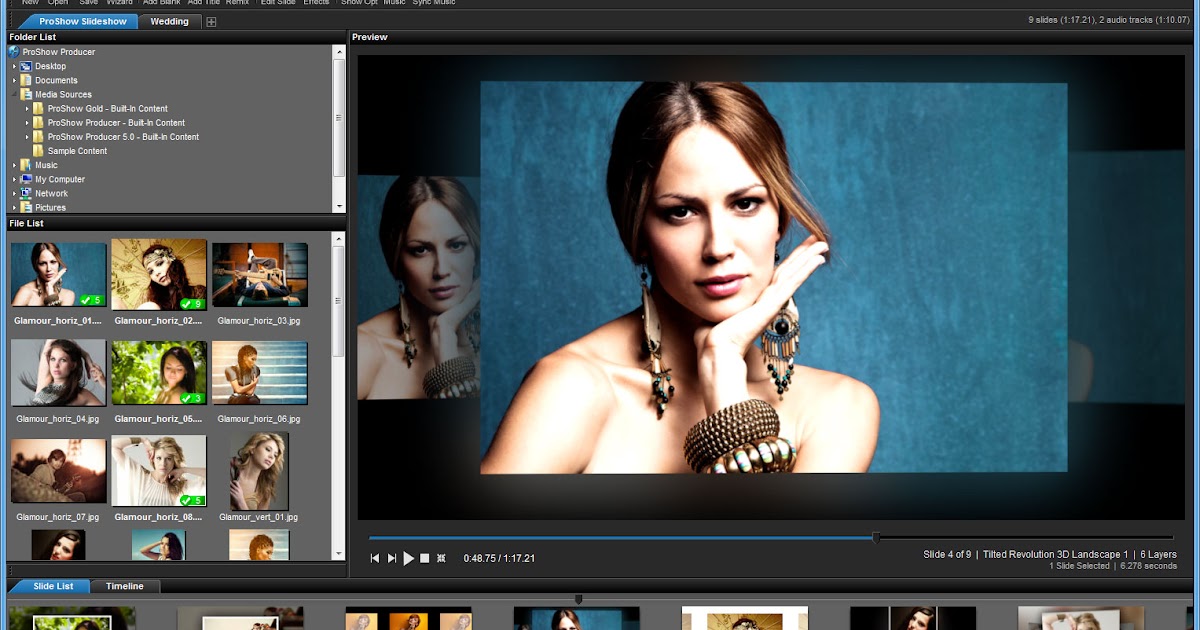The height and width of the screenshot is (630, 1200).
Task: Expand ProShow Producer 5.0 - Built-In Content node
Action: (27, 137)
